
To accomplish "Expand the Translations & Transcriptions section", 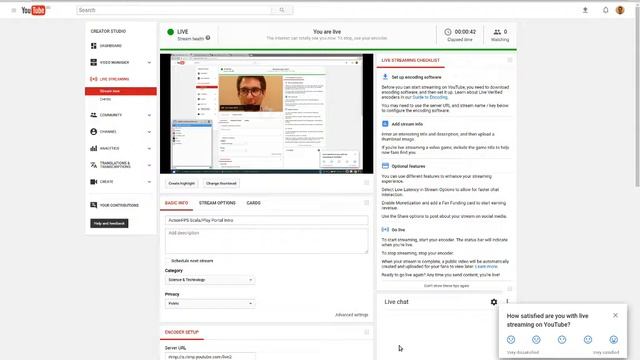I will click(x=149, y=165).
